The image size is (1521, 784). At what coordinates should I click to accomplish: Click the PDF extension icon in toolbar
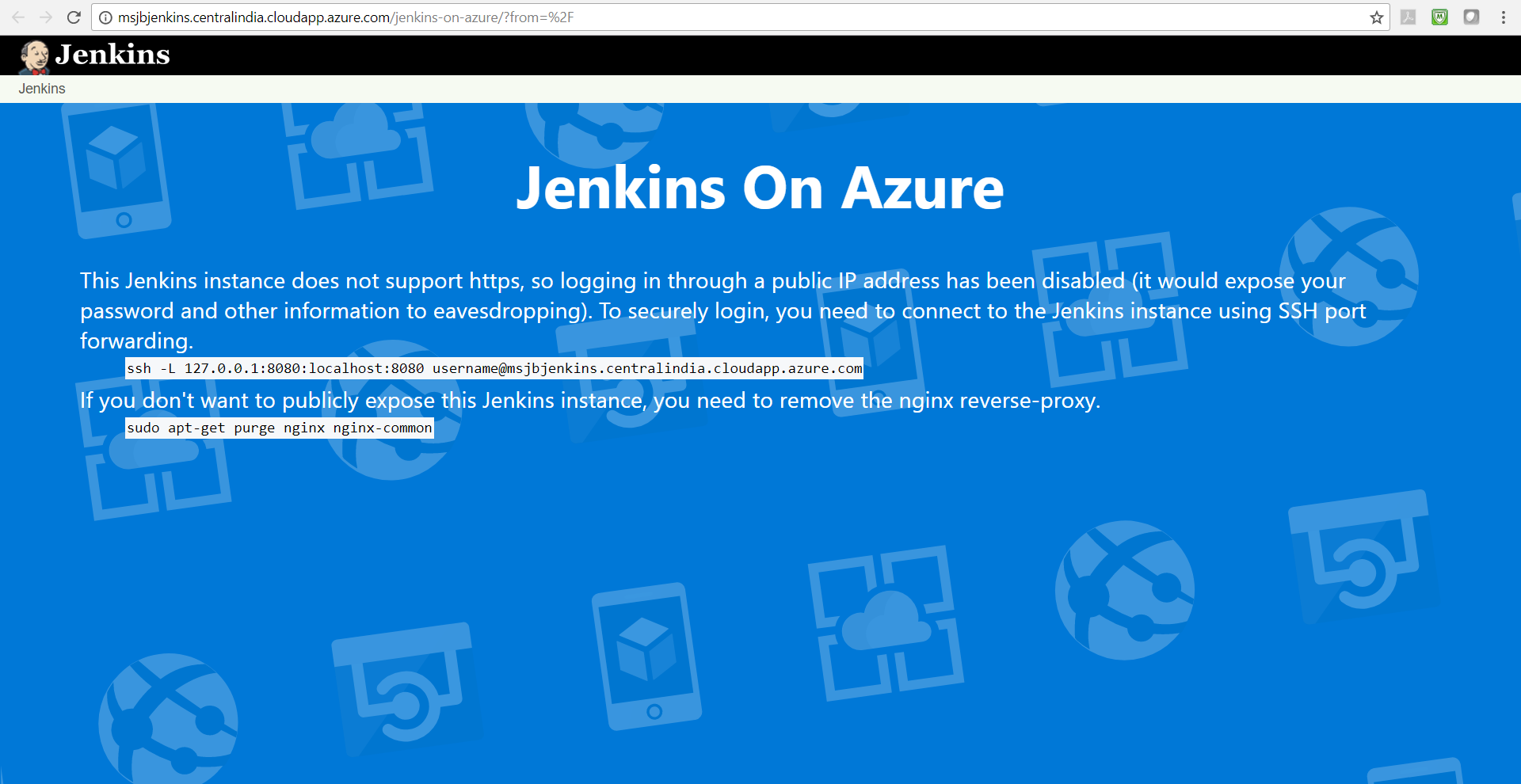pos(1409,17)
